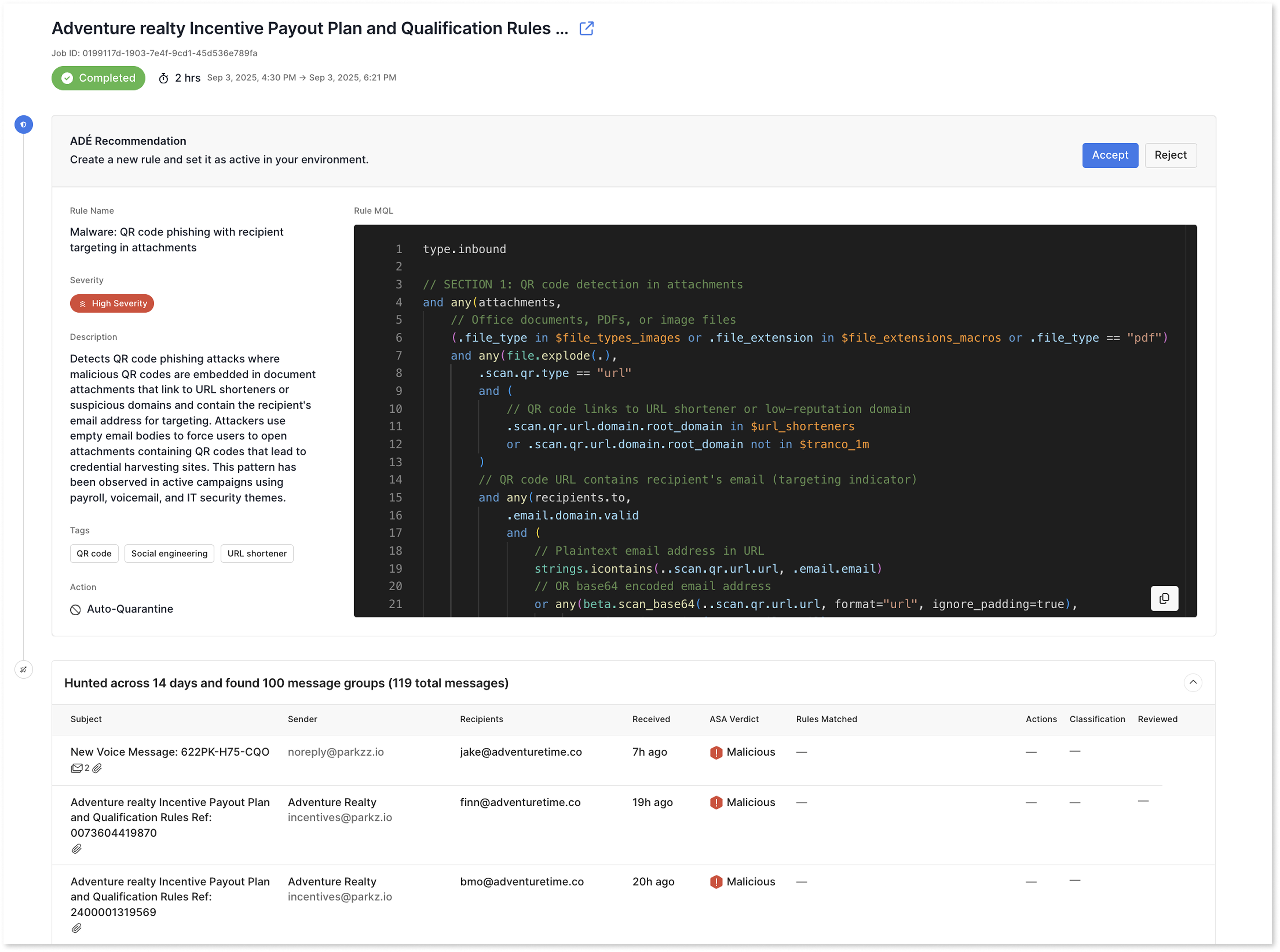Click the '20h ago' received time
Screen dimensions: 1280x952
coord(653,882)
